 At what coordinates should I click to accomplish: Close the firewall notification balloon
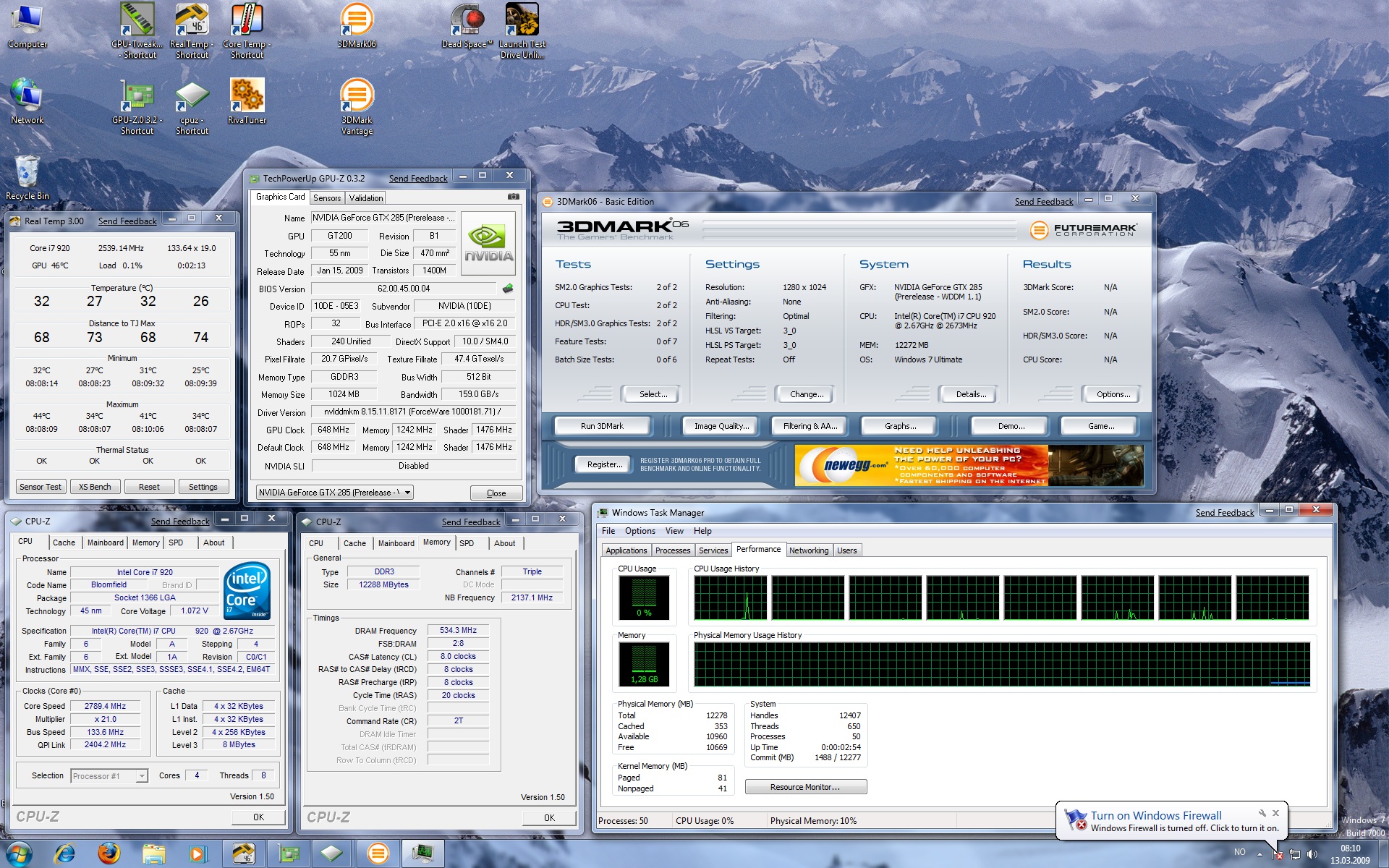coord(1275,813)
